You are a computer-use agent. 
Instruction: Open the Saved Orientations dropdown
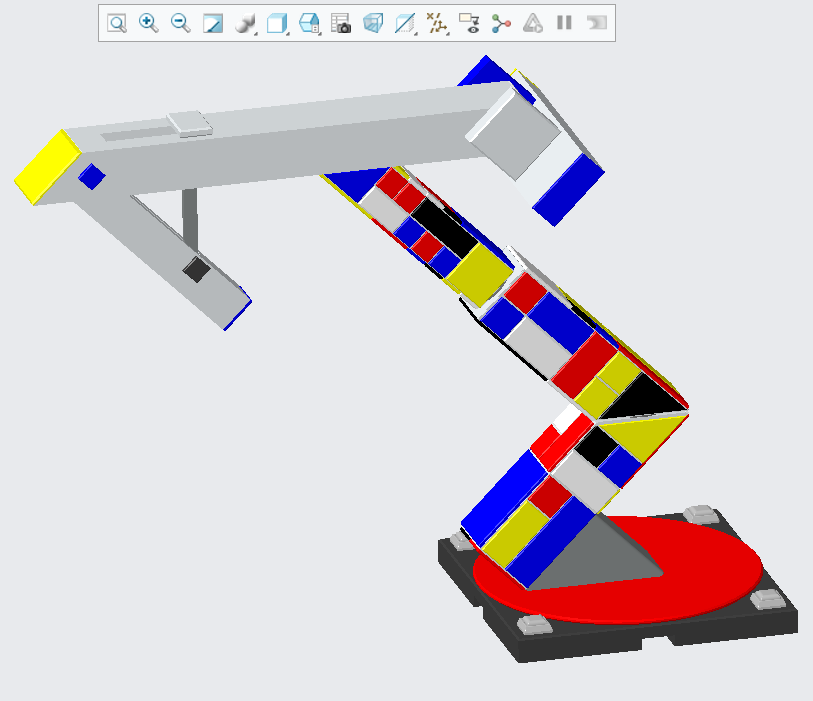tap(310, 23)
